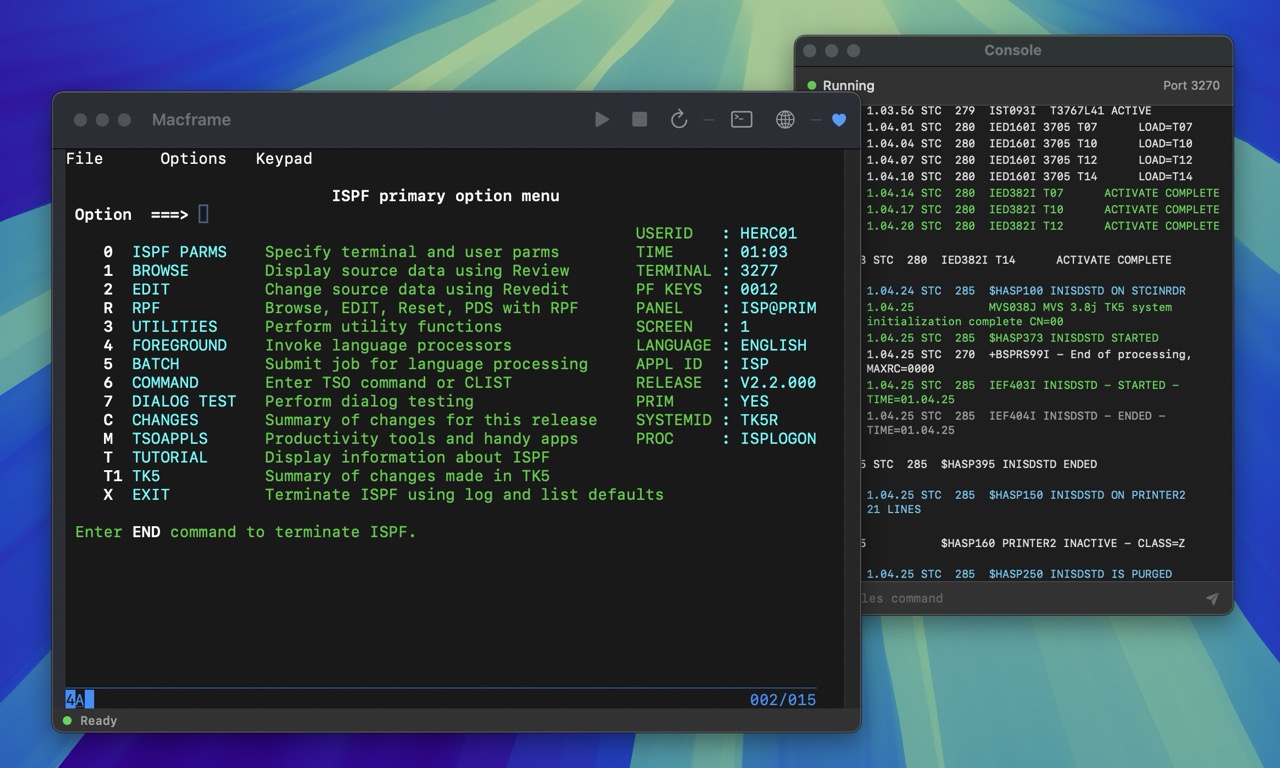Click the Restart icon in the toolbar

pos(679,119)
